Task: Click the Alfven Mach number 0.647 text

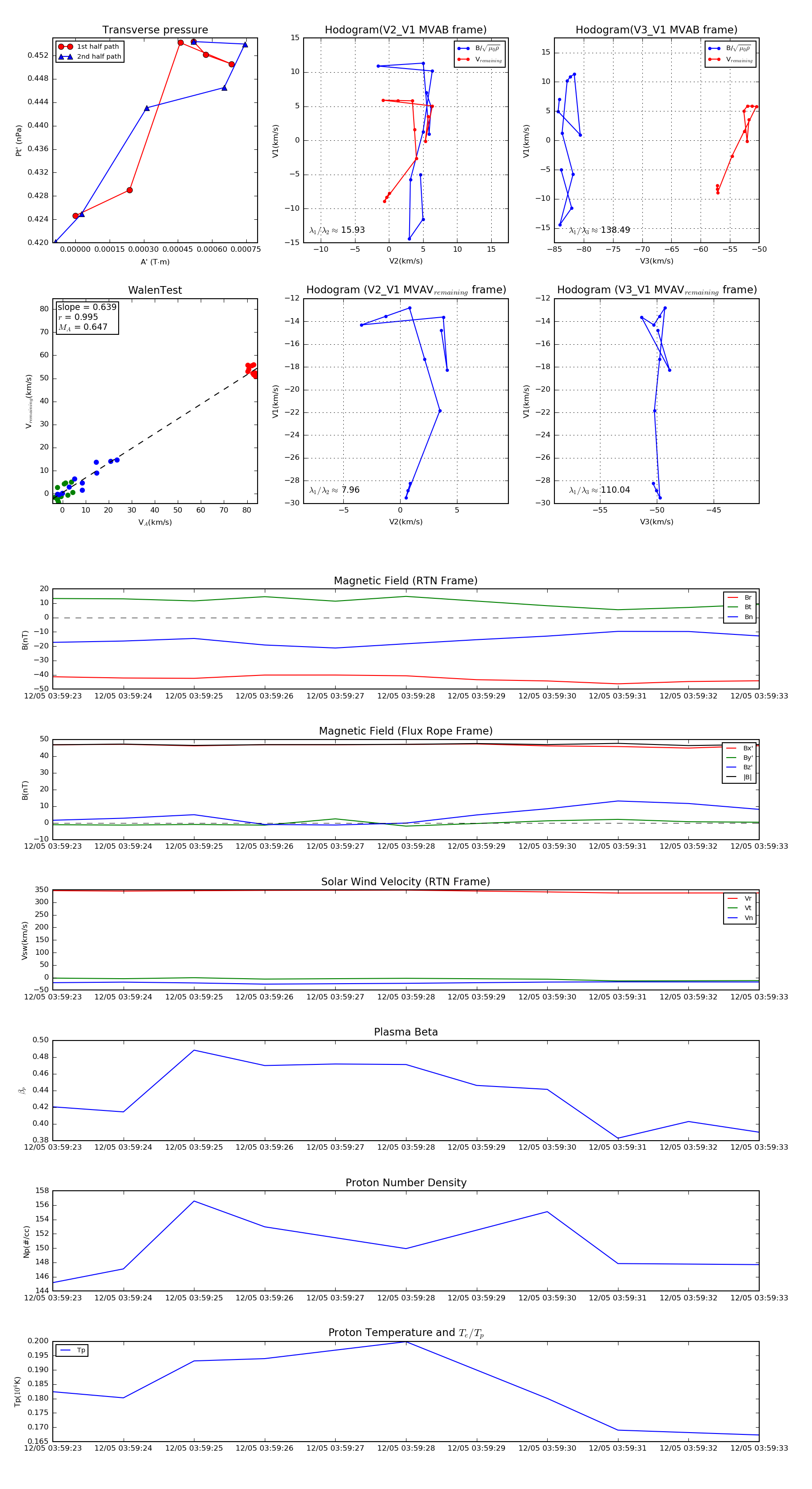Action: point(83,327)
